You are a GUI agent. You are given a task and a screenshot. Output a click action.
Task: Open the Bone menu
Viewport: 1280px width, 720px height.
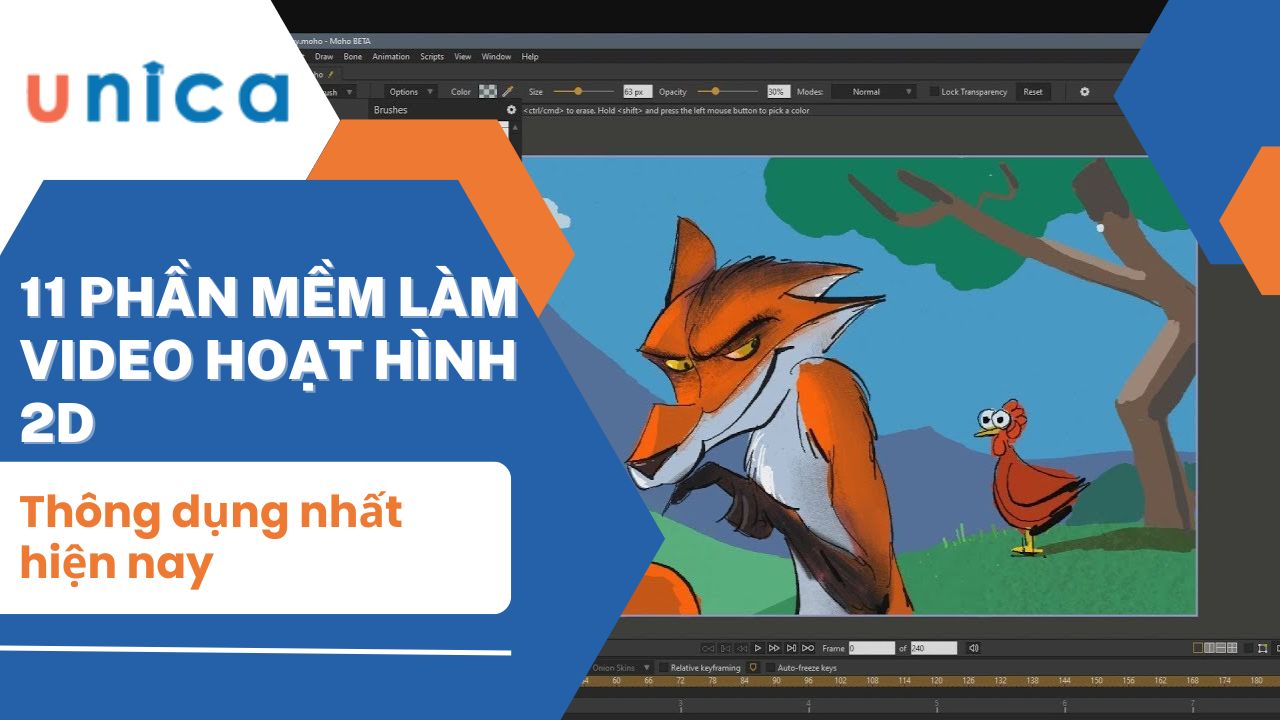click(x=353, y=57)
